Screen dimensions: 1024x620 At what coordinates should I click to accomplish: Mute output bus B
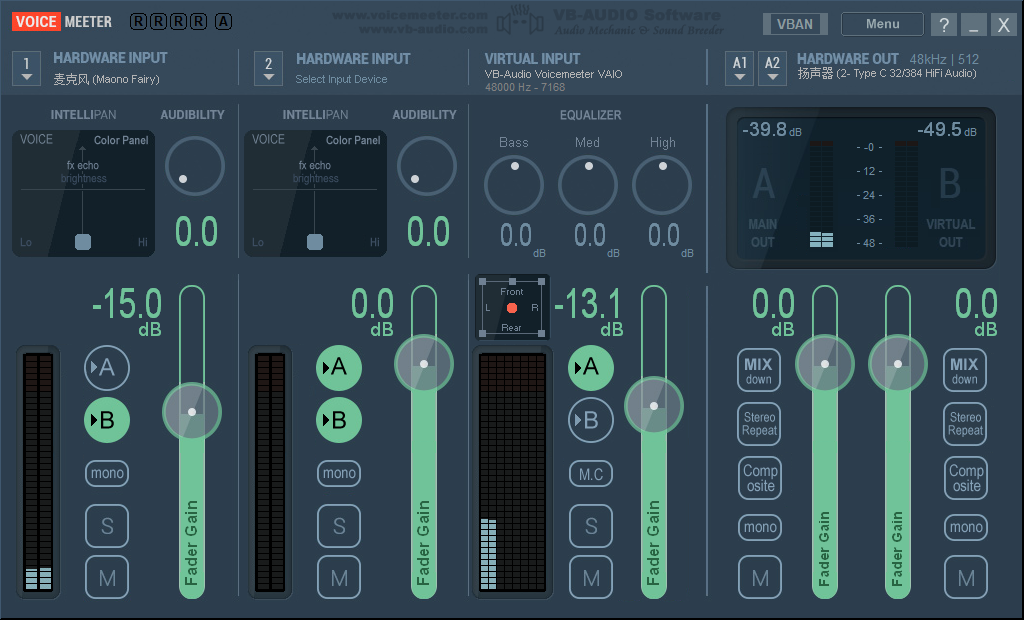(966, 578)
